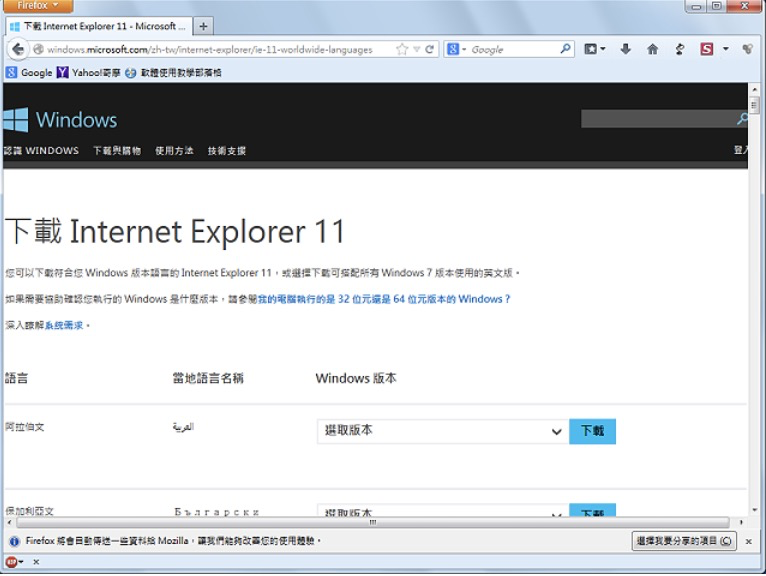Screen dimensions: 766x576
Task: Open the Yahoo! bookmark in bookmarks bar
Action: pos(88,73)
